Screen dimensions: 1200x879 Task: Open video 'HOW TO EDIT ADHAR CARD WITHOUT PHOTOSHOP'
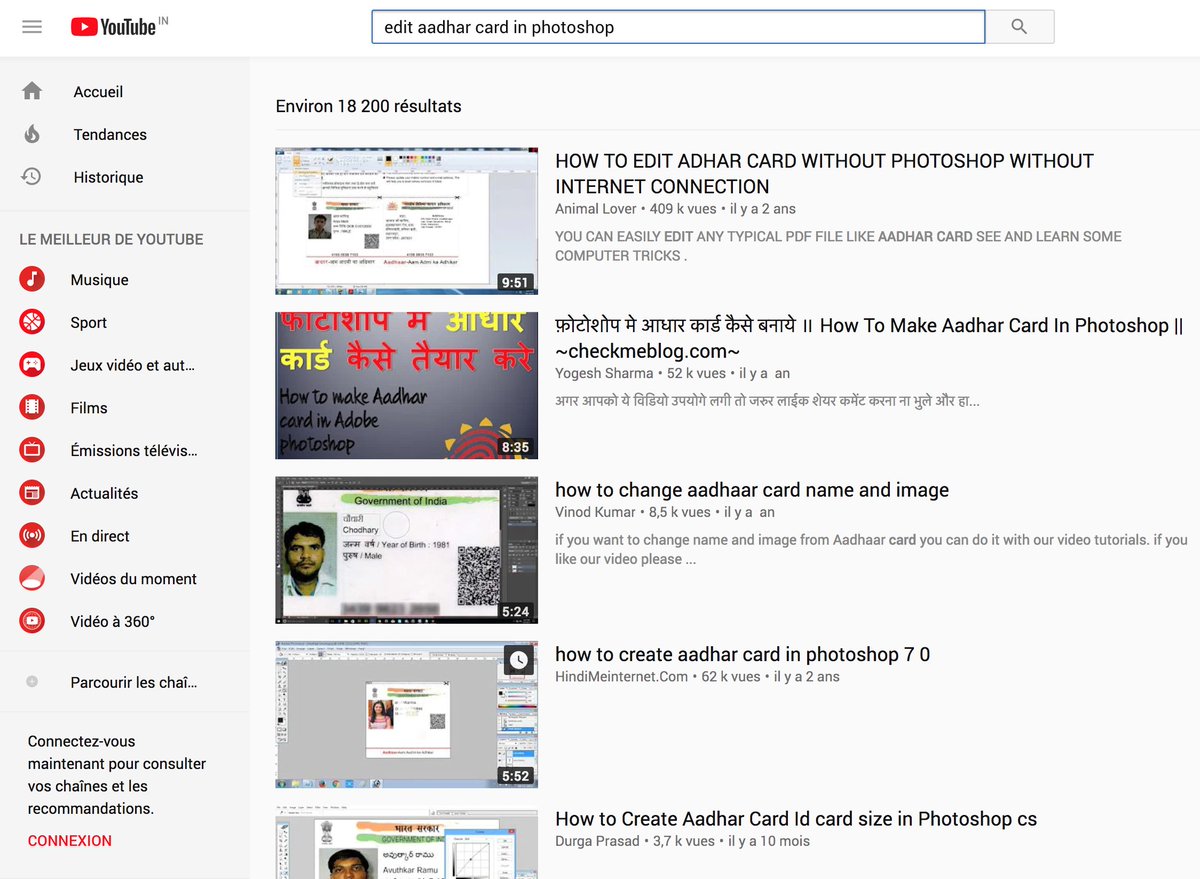[x=824, y=173]
